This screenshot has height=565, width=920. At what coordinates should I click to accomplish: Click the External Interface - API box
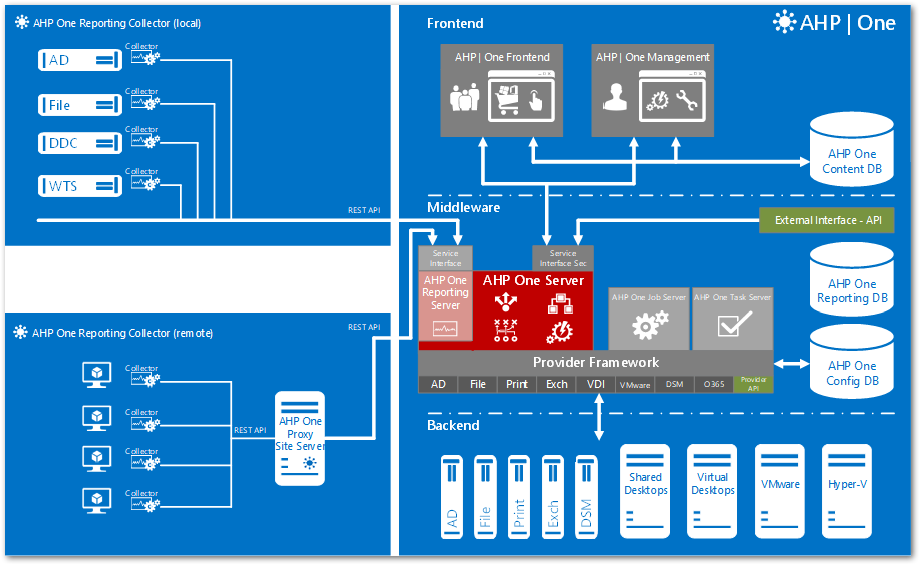click(x=827, y=220)
